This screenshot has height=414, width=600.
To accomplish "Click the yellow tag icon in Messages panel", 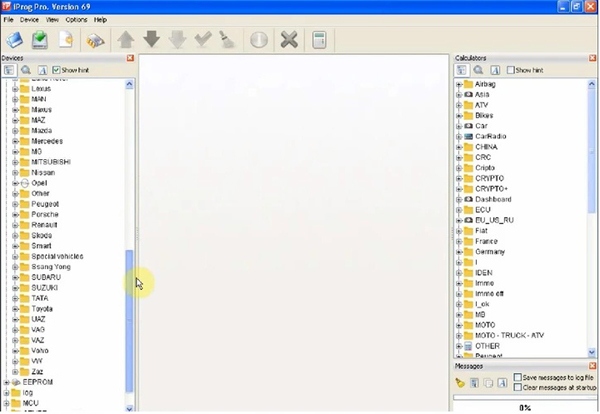I will pos(460,383).
